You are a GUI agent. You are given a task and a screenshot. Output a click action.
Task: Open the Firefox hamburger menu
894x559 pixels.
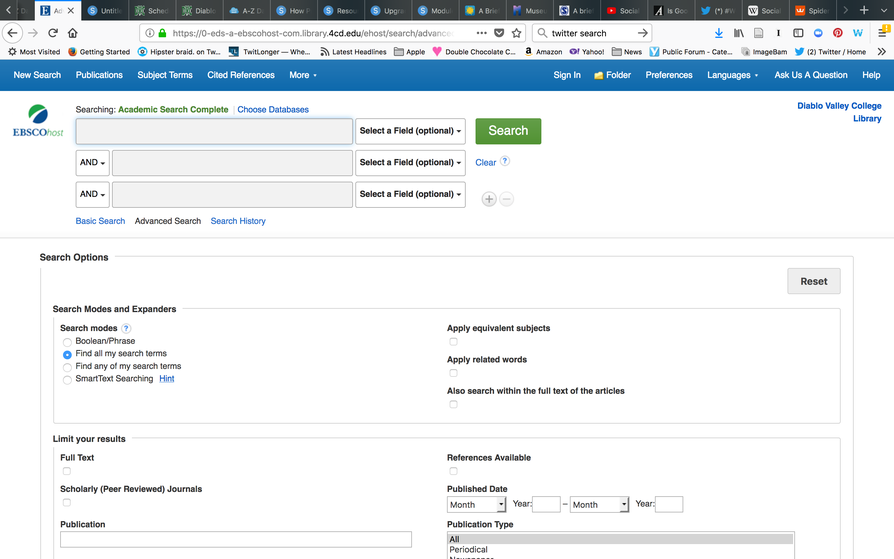coord(883,33)
